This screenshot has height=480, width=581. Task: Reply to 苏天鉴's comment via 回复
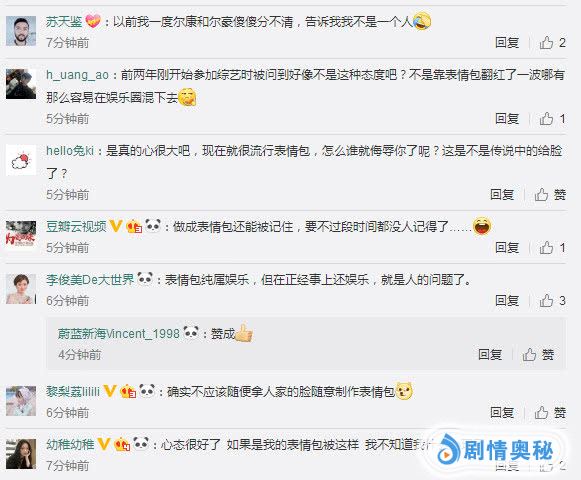point(507,43)
